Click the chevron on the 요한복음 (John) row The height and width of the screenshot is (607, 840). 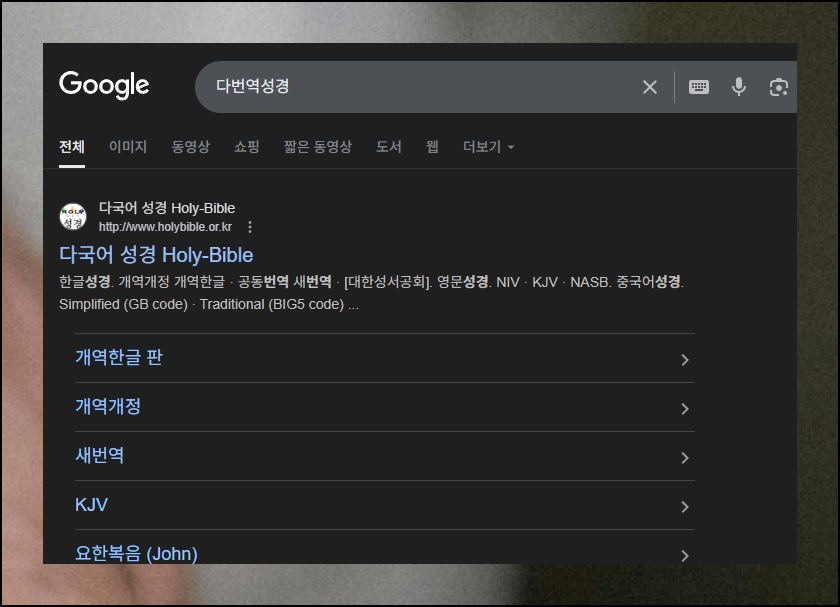click(x=685, y=556)
